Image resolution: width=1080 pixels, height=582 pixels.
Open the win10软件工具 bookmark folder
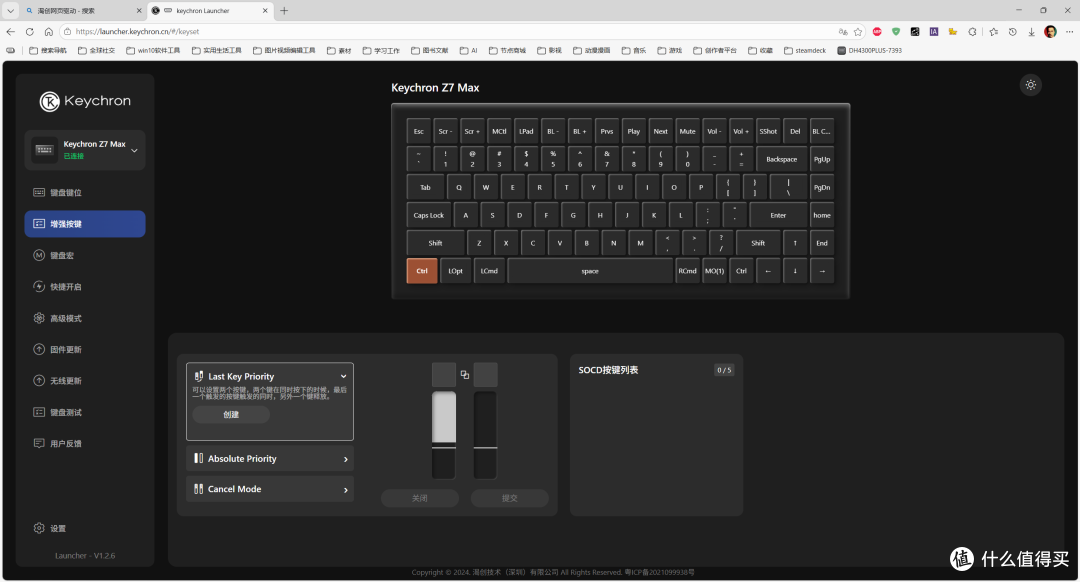[153, 50]
